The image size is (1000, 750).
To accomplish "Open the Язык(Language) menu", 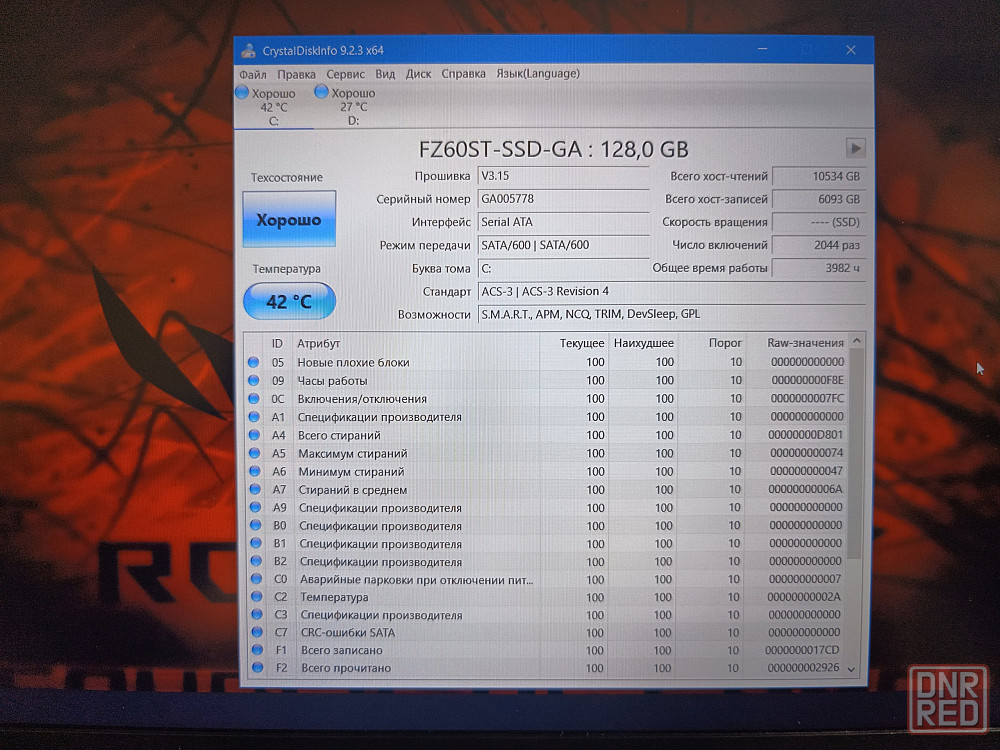I will point(538,74).
